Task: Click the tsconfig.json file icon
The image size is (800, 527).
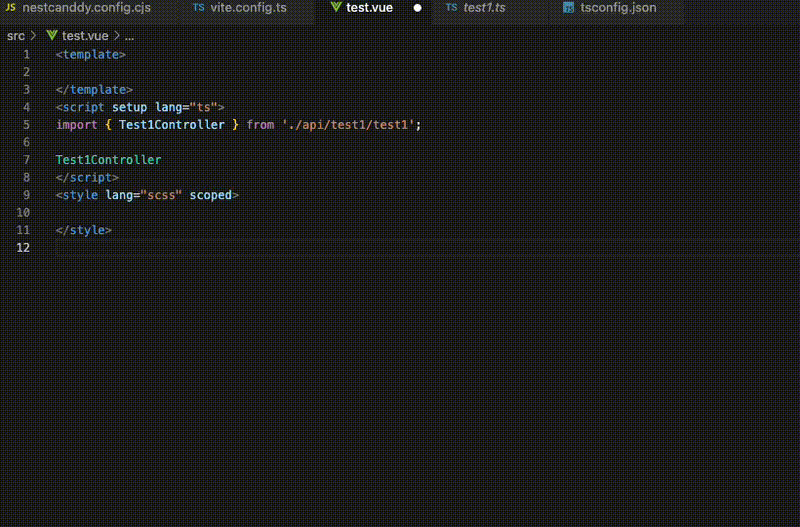Action: pos(568,8)
